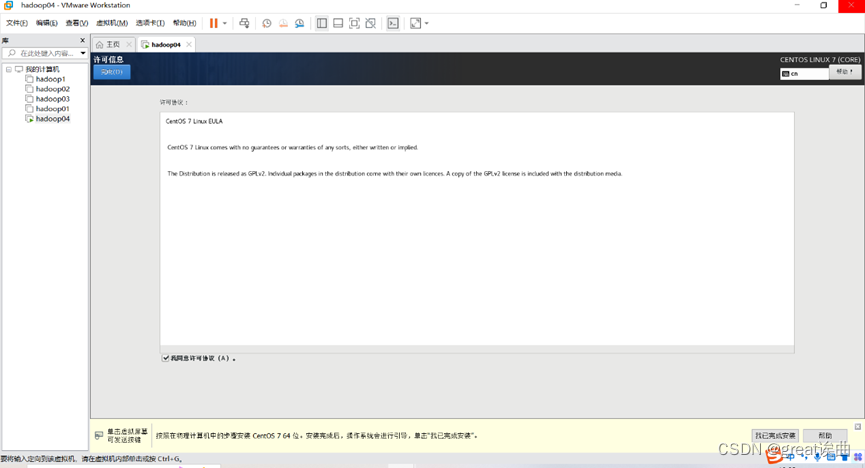The height and width of the screenshot is (468, 865).
Task: Dismiss the yellow install hint bar
Action: 858,427
